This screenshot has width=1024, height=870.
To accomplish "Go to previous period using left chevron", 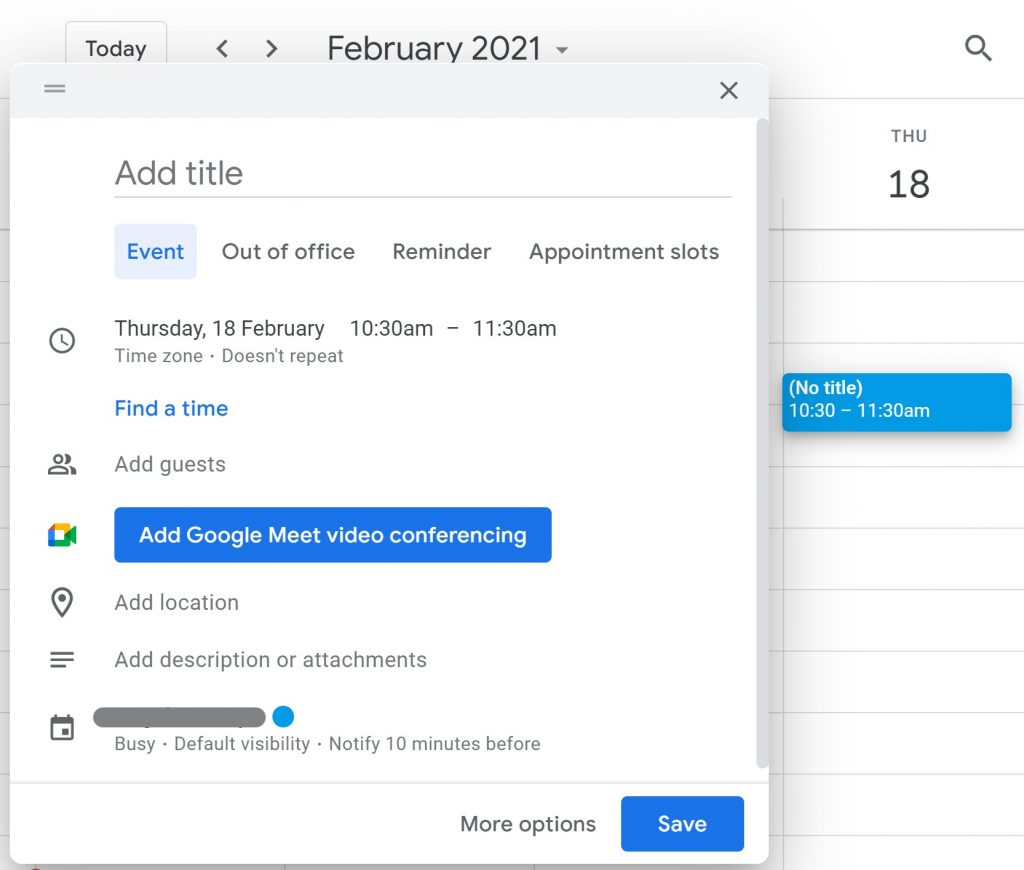I will click(x=222, y=48).
